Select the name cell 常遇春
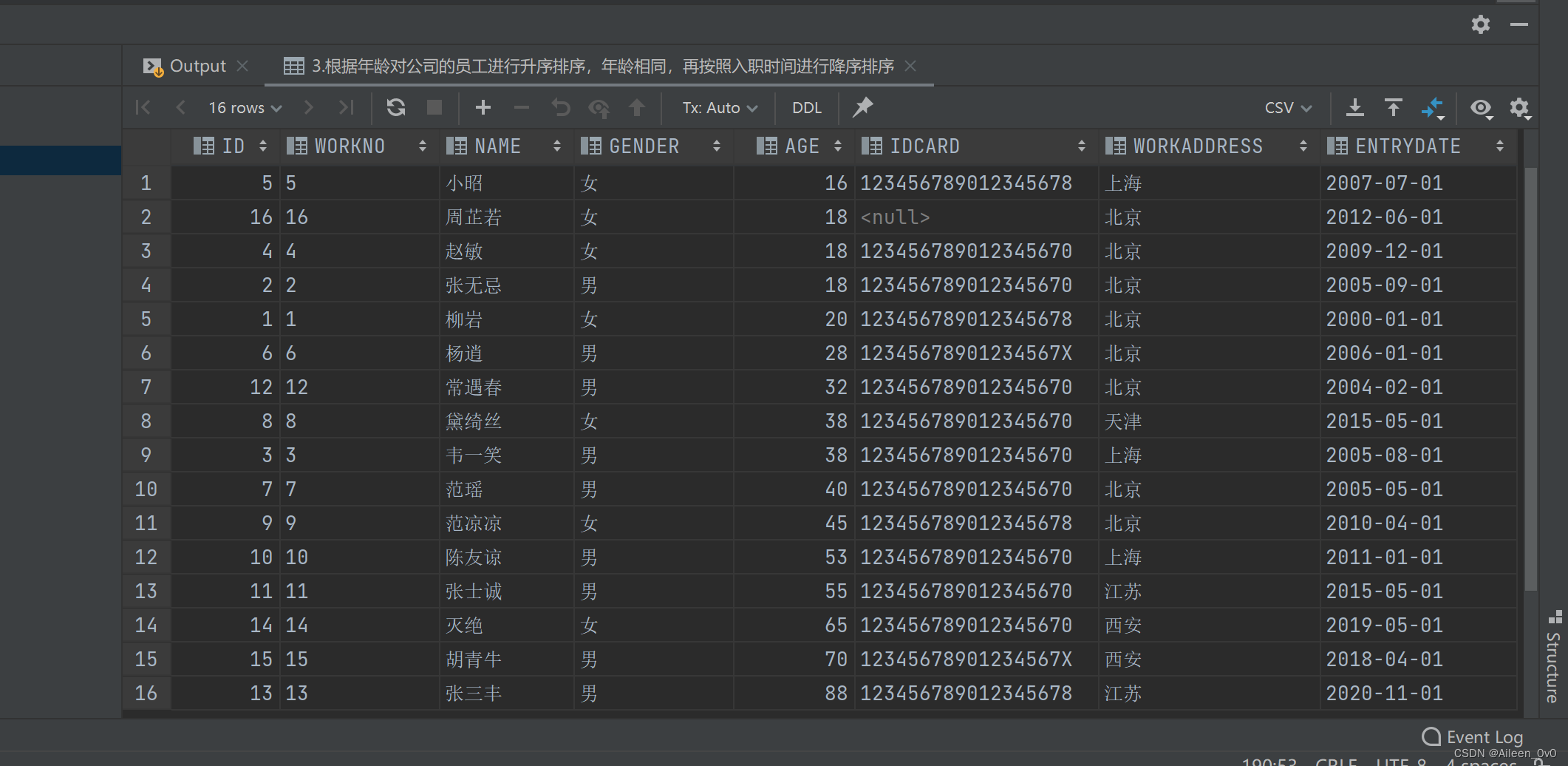 pos(507,387)
